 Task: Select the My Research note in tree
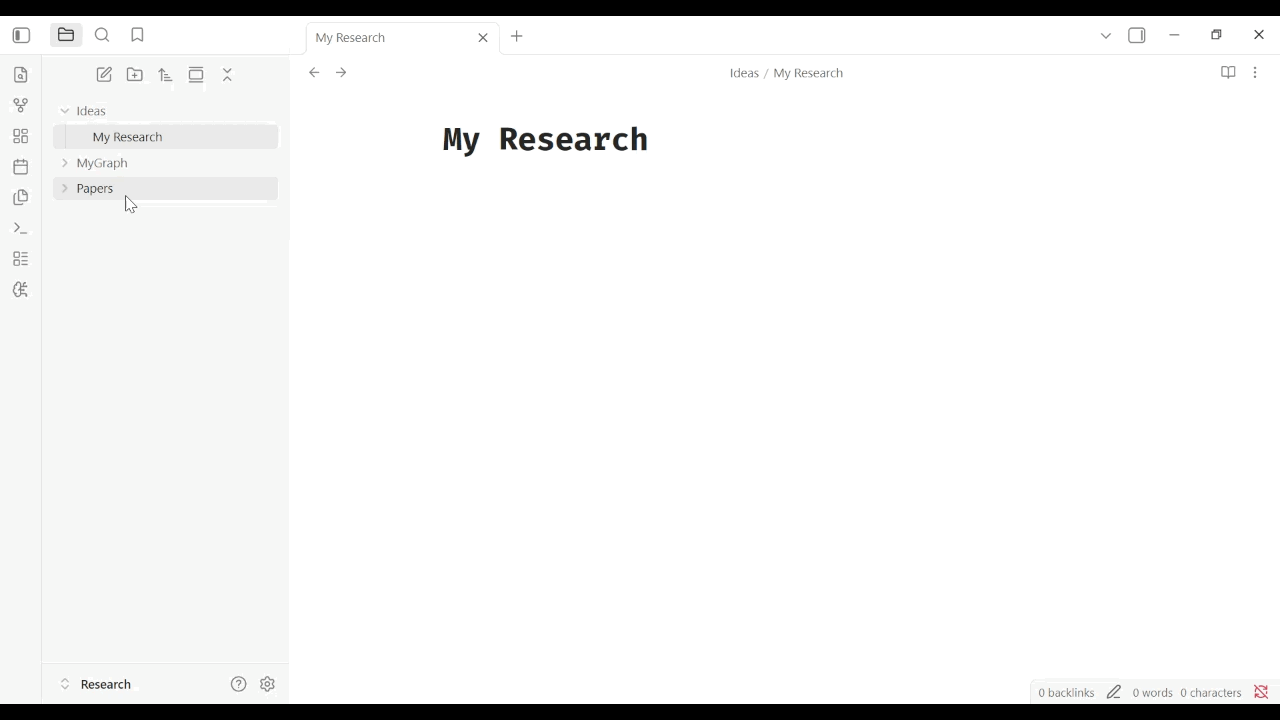tap(165, 137)
